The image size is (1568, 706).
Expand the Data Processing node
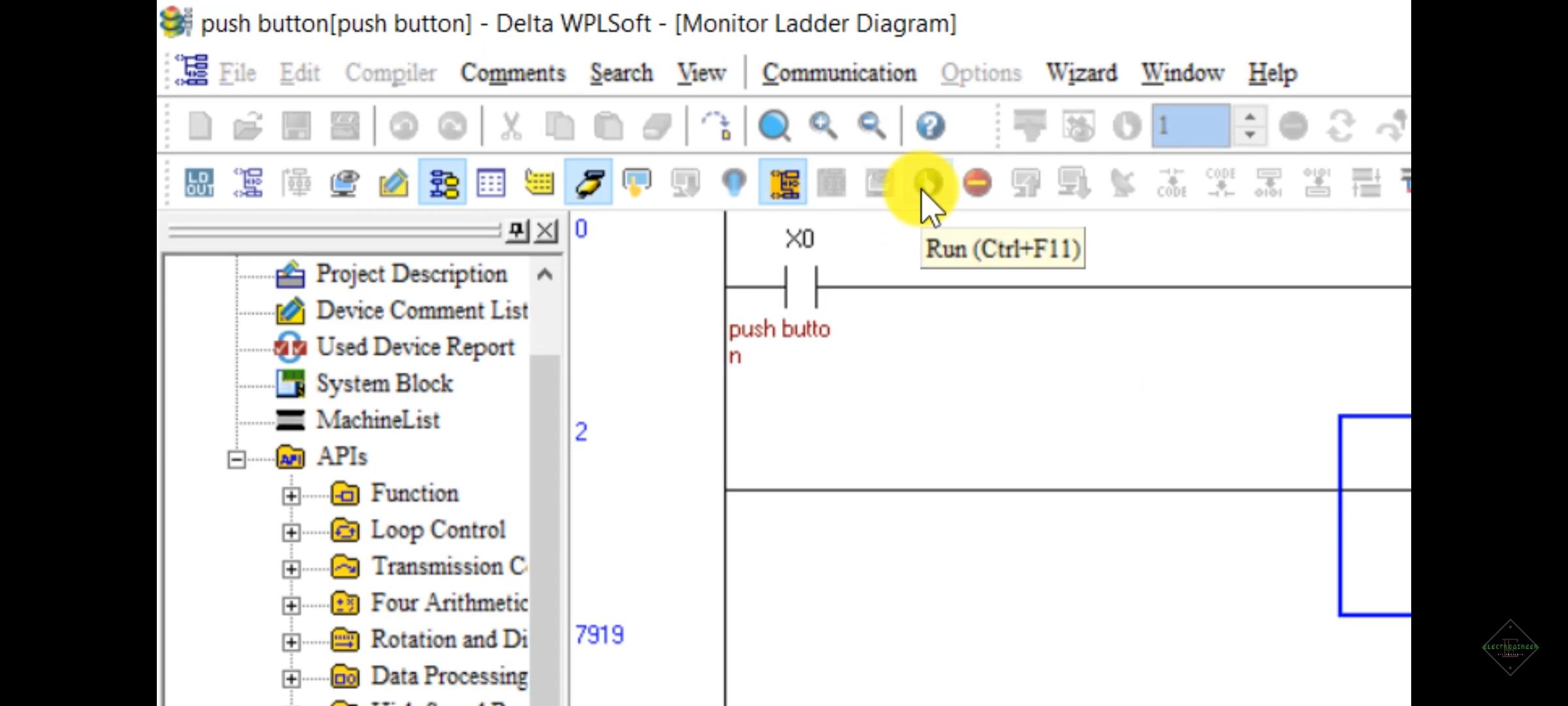(x=292, y=677)
